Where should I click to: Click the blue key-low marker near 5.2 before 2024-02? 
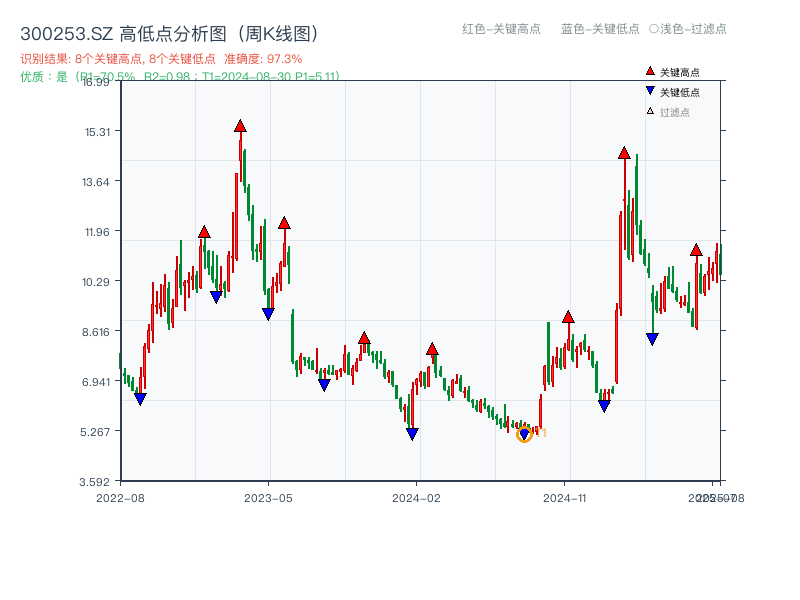click(412, 434)
